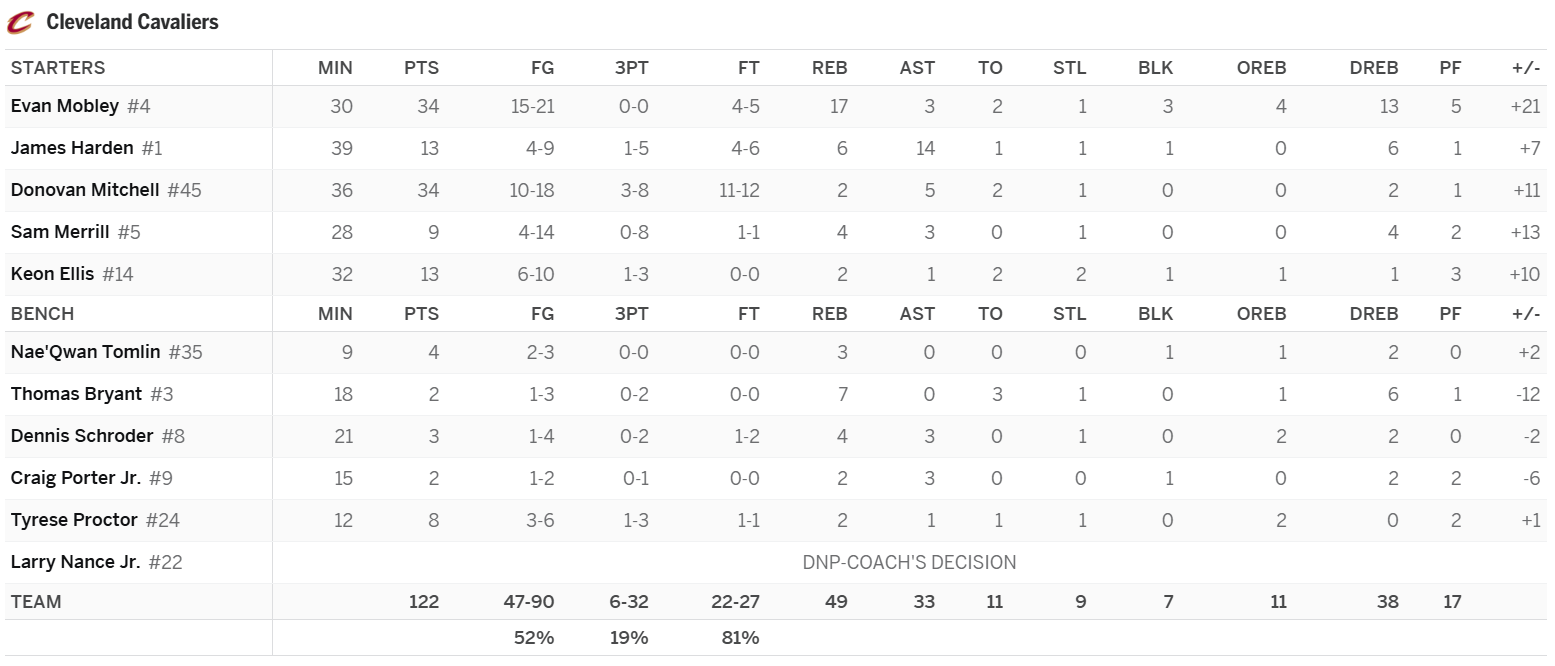Select the starters REB column header
1555x666 pixels.
click(829, 68)
